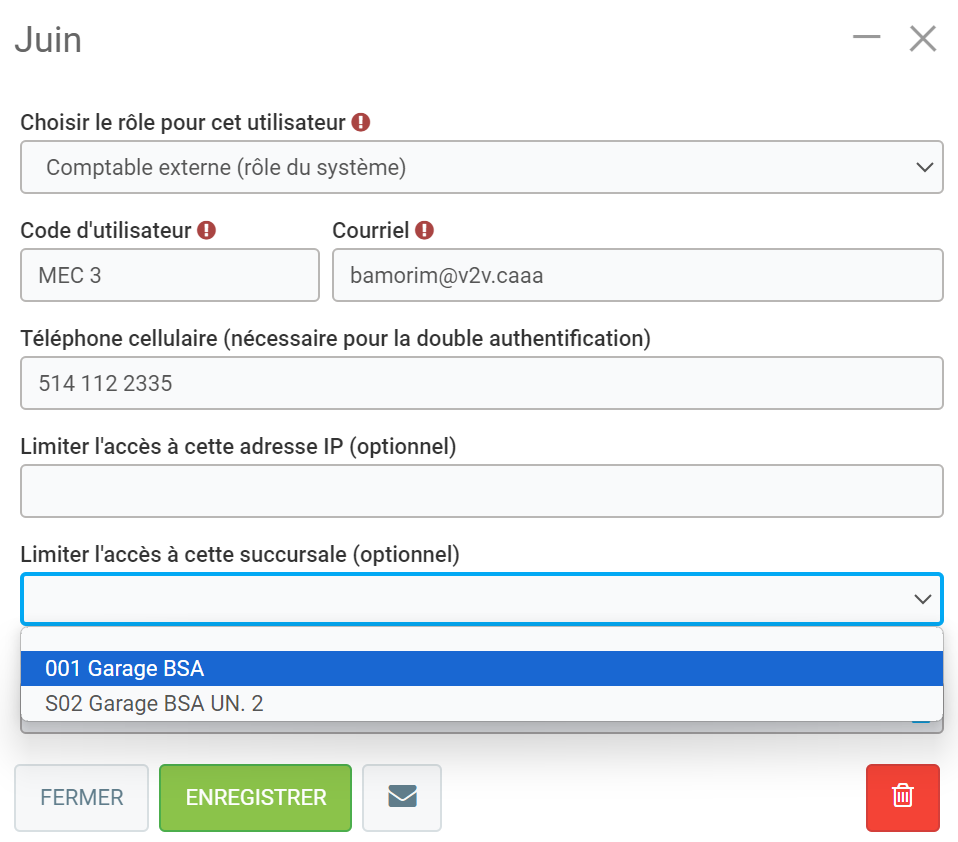Click the Juin dialog title
Viewport: 958px width, 842px height.
click(x=48, y=40)
